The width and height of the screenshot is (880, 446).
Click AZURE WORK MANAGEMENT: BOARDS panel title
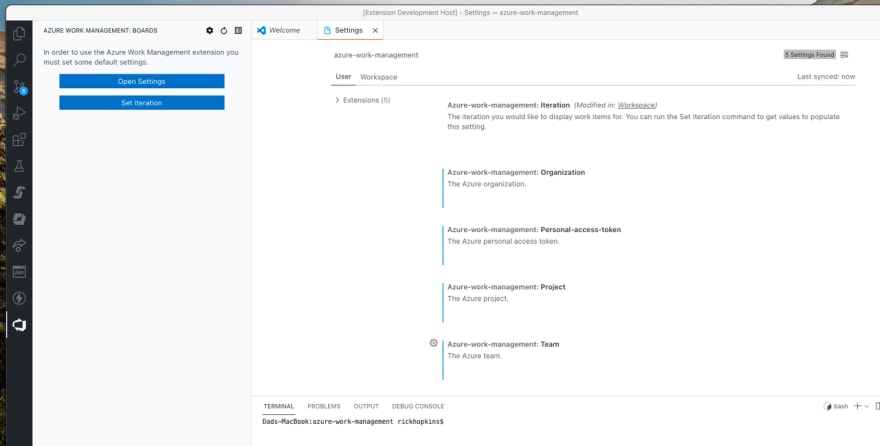100,31
